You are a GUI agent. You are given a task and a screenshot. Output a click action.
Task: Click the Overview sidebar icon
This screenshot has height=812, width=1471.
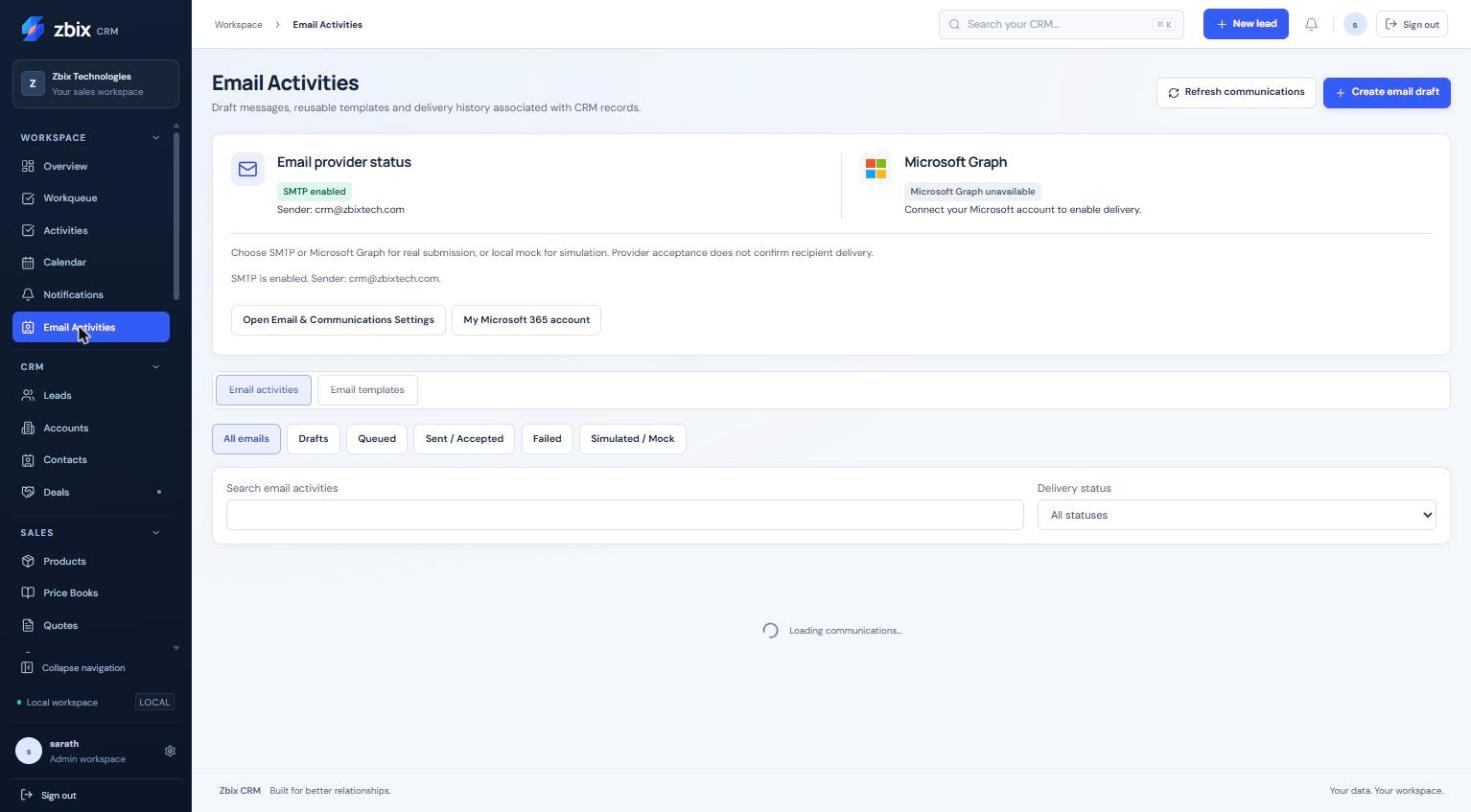tap(28, 166)
